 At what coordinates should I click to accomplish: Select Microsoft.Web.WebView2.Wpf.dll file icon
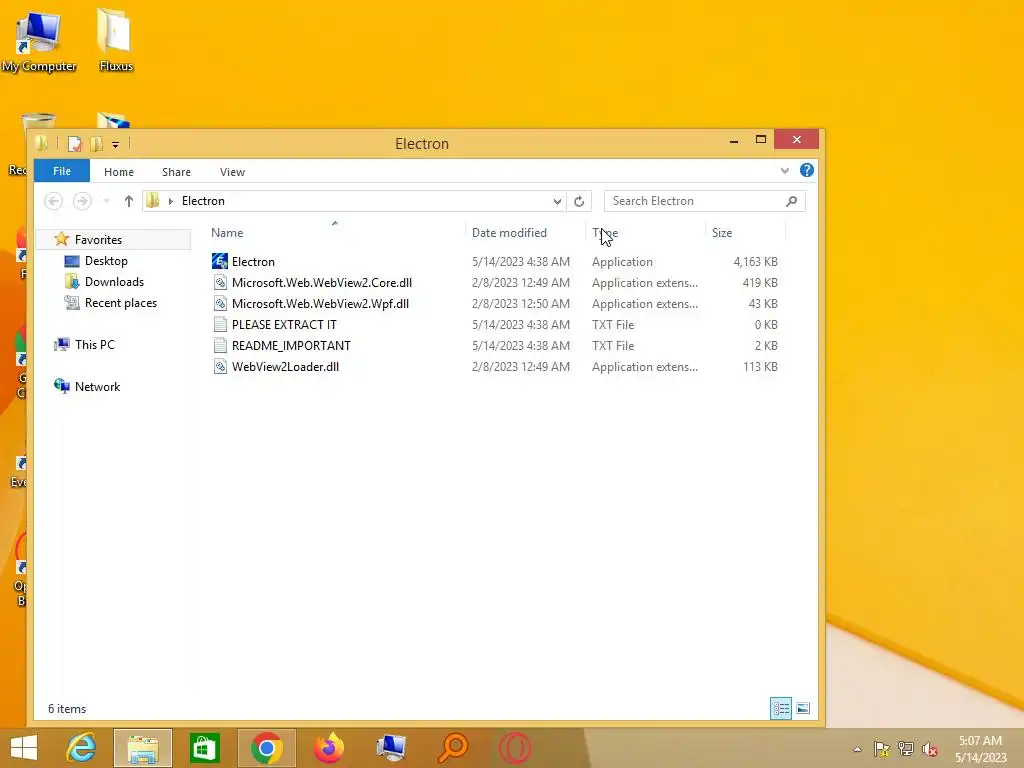click(220, 304)
